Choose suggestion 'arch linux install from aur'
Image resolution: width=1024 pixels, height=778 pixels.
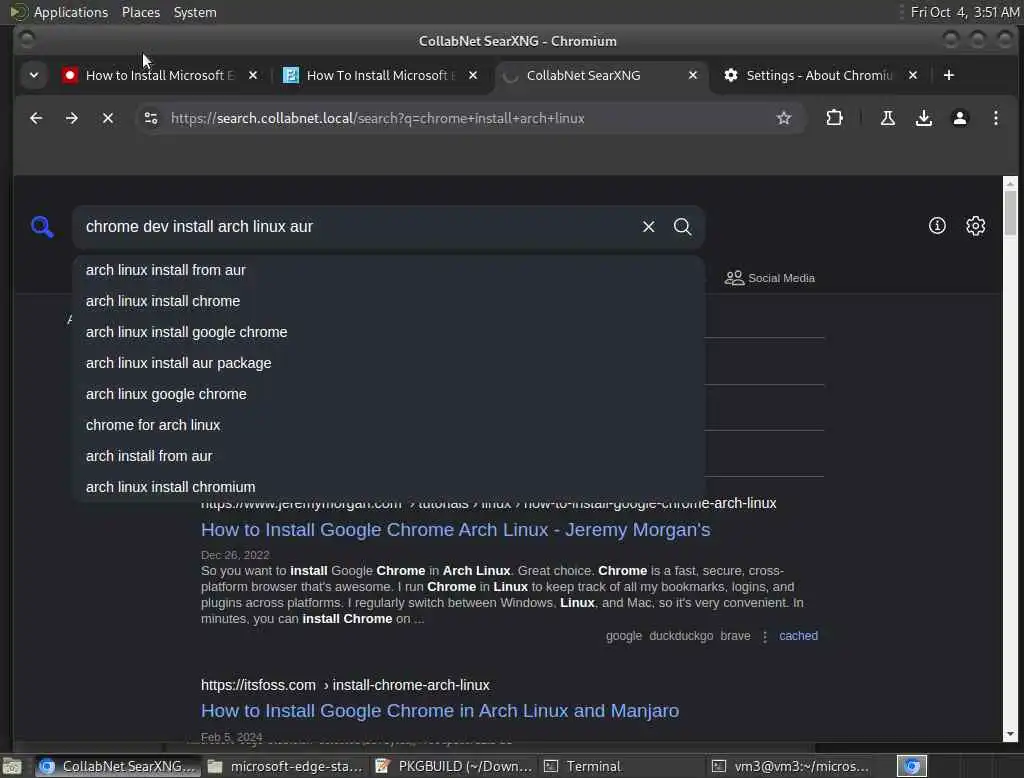tap(389, 270)
